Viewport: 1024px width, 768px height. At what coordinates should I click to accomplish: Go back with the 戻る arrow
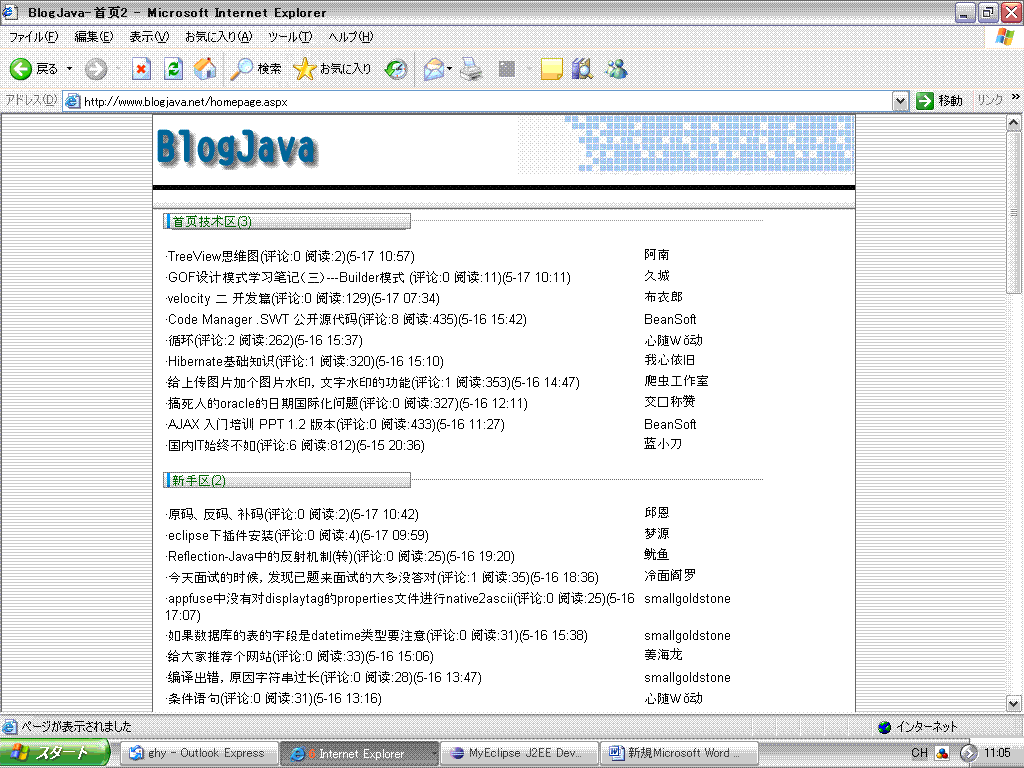tap(33, 69)
